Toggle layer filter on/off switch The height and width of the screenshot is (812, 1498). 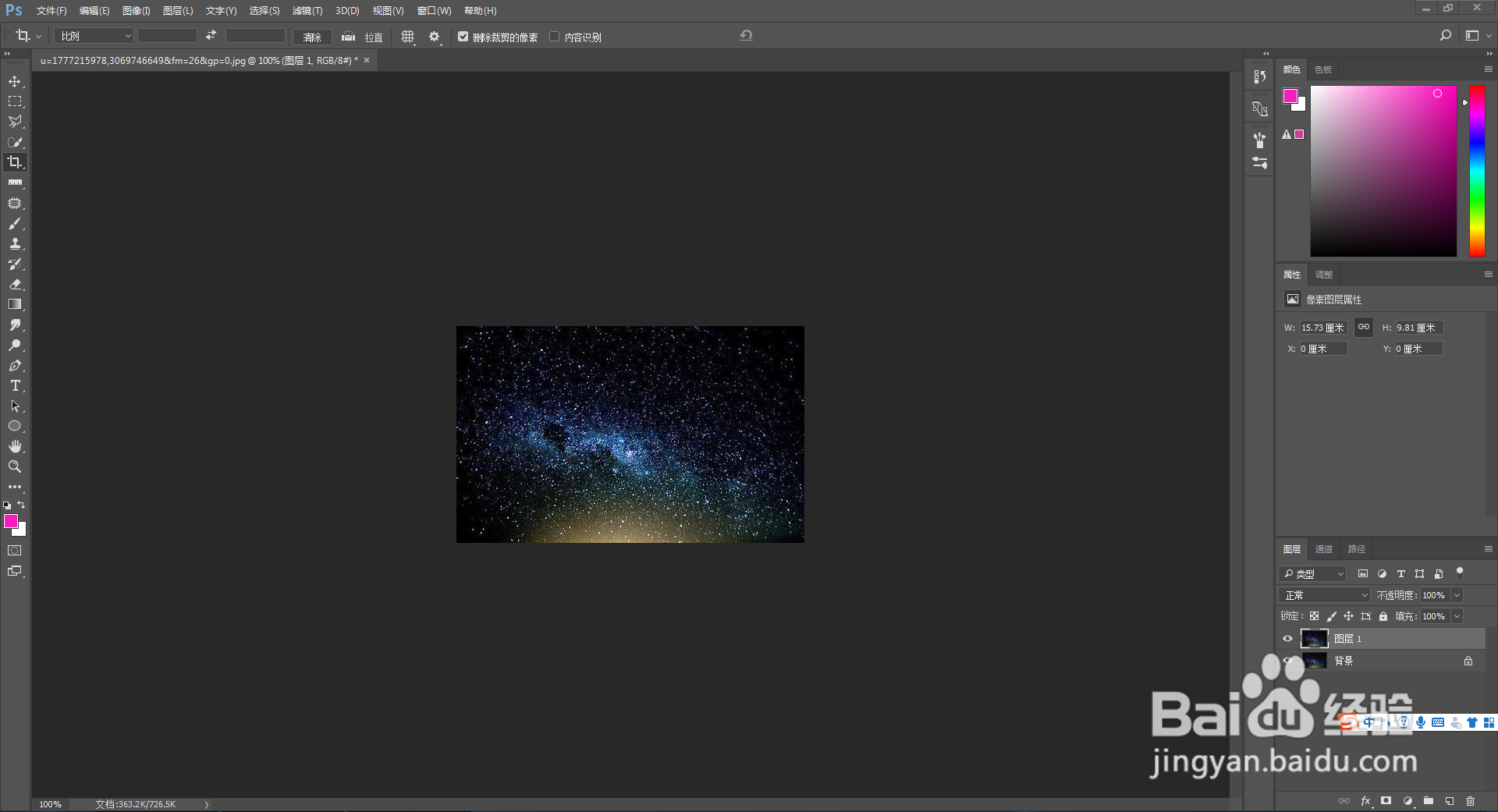click(x=1460, y=573)
